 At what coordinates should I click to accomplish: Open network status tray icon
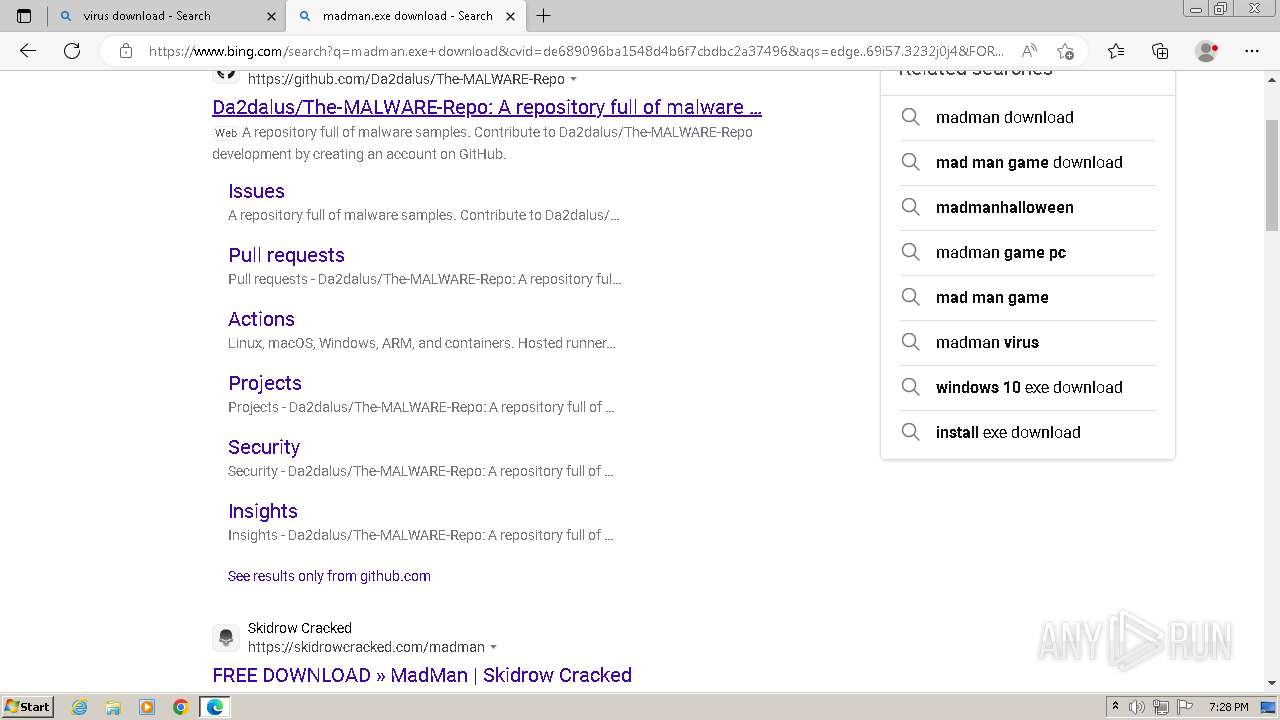[1161, 707]
